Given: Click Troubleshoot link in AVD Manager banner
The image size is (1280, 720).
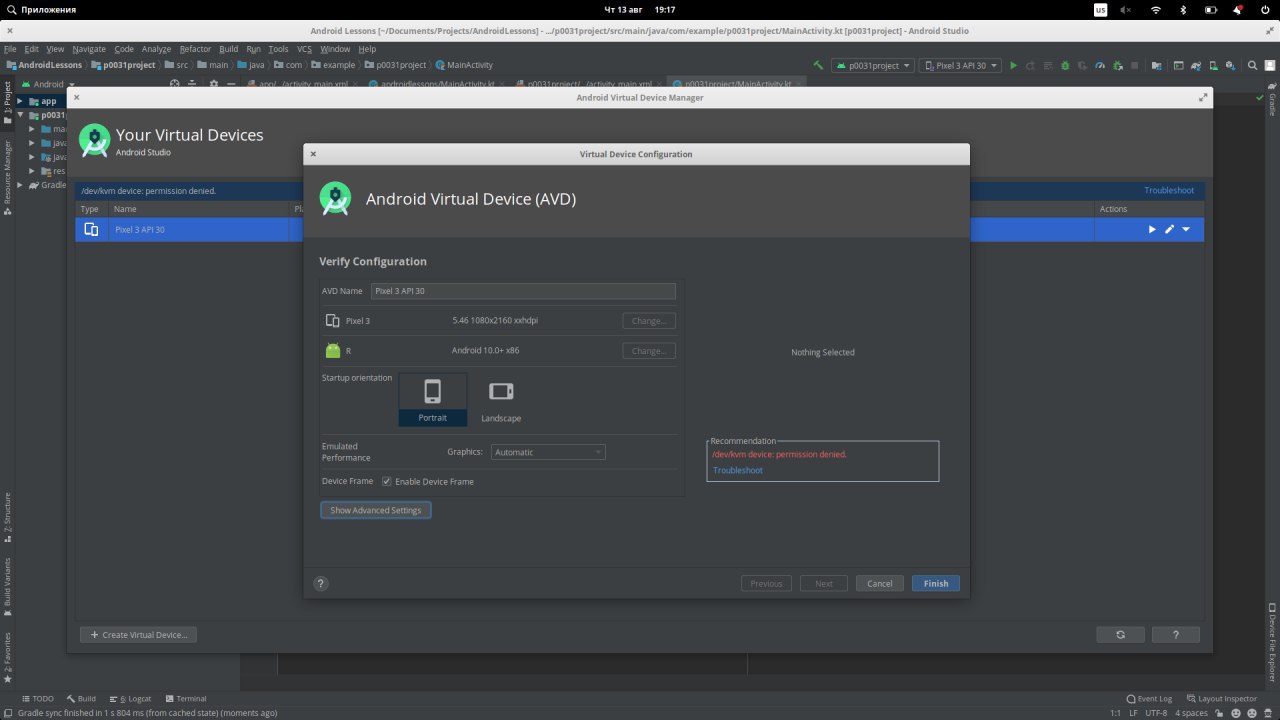Looking at the screenshot, I should click(1169, 190).
